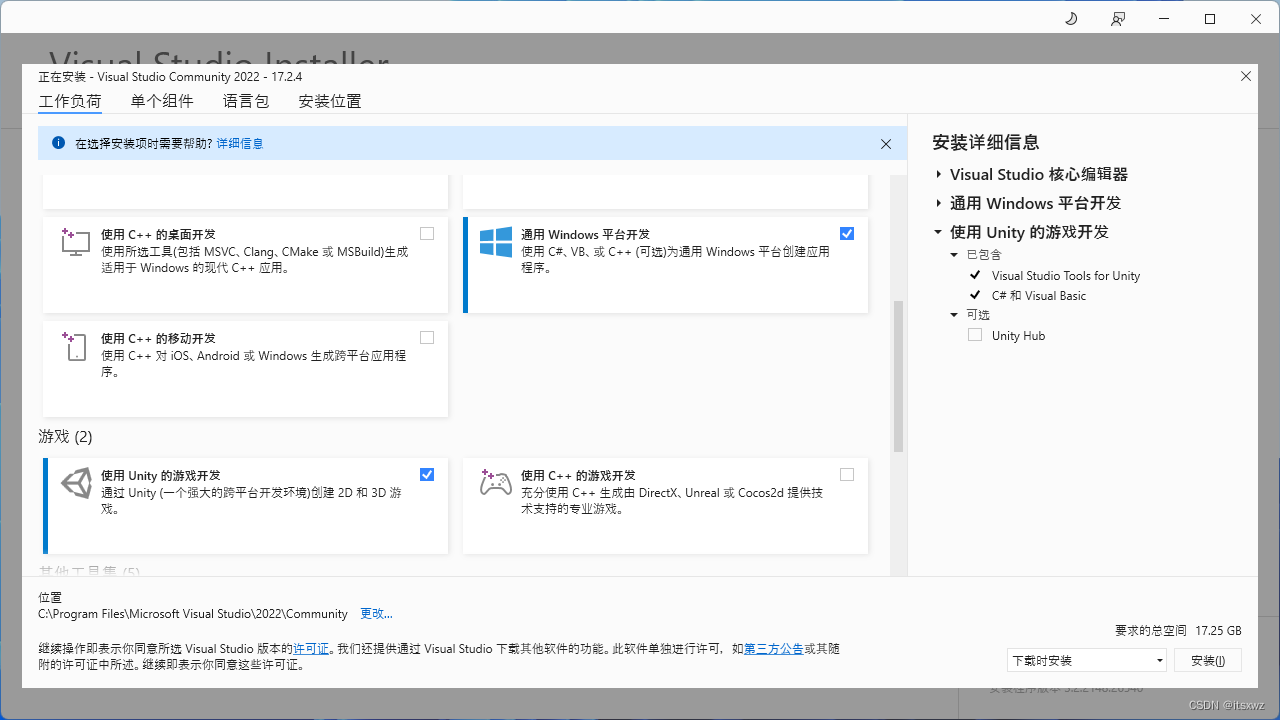Toggle C# 和 Visual Basic checkmark
The width and height of the screenshot is (1280, 720).
[975, 295]
